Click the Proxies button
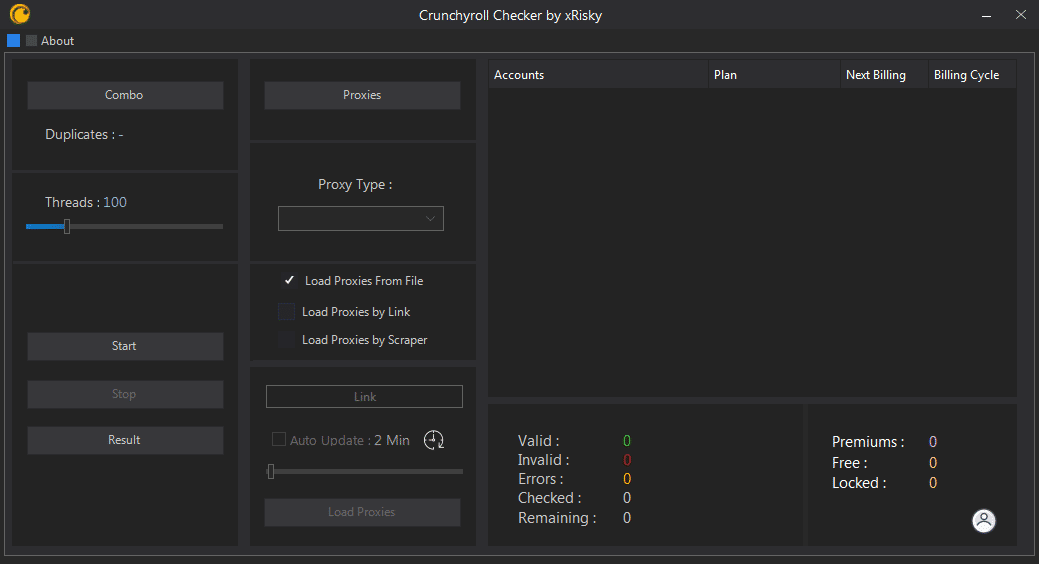This screenshot has width=1039, height=564. 362,95
